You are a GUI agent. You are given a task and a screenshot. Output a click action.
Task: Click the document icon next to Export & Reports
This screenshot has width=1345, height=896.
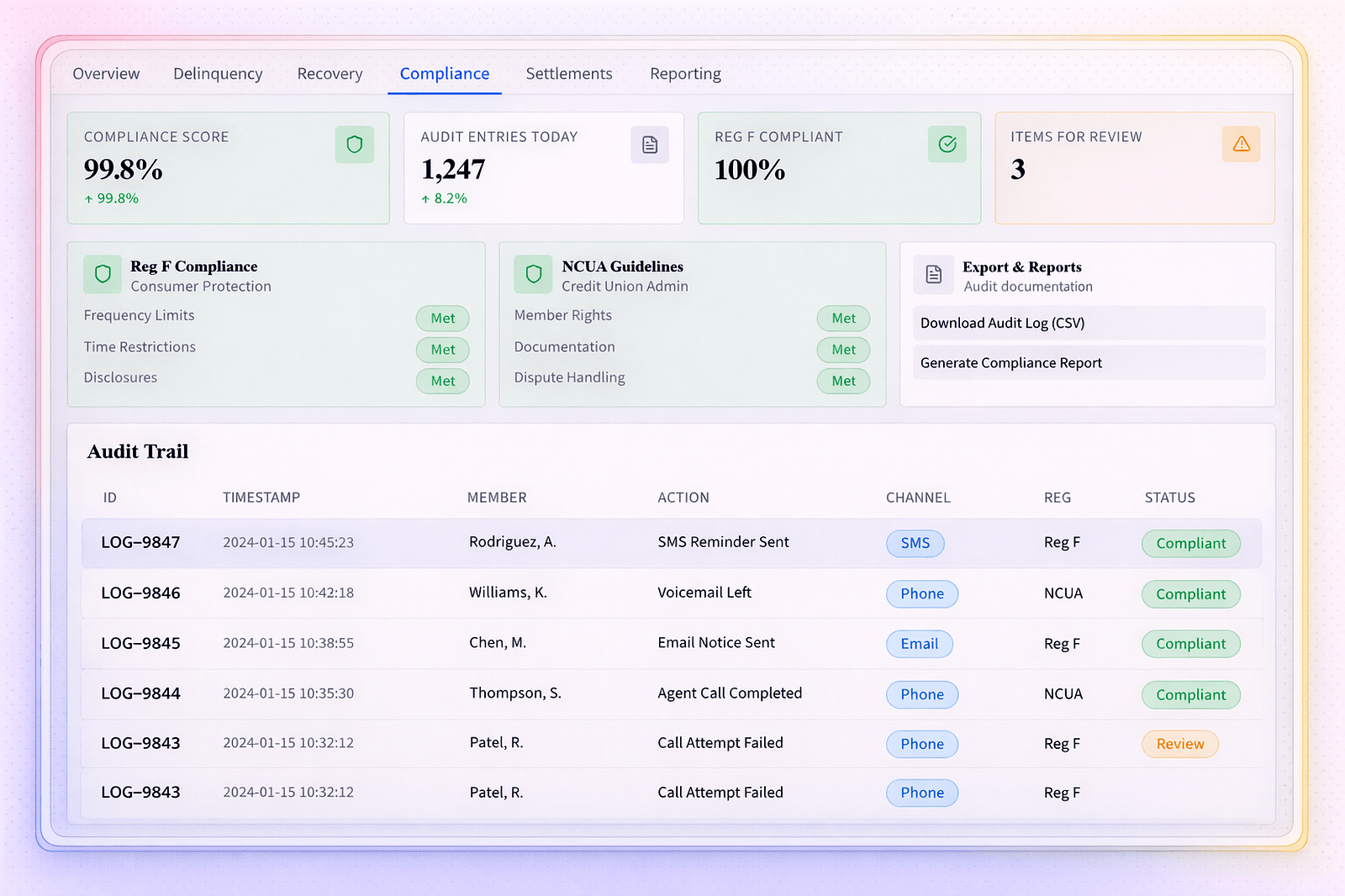tap(933, 275)
